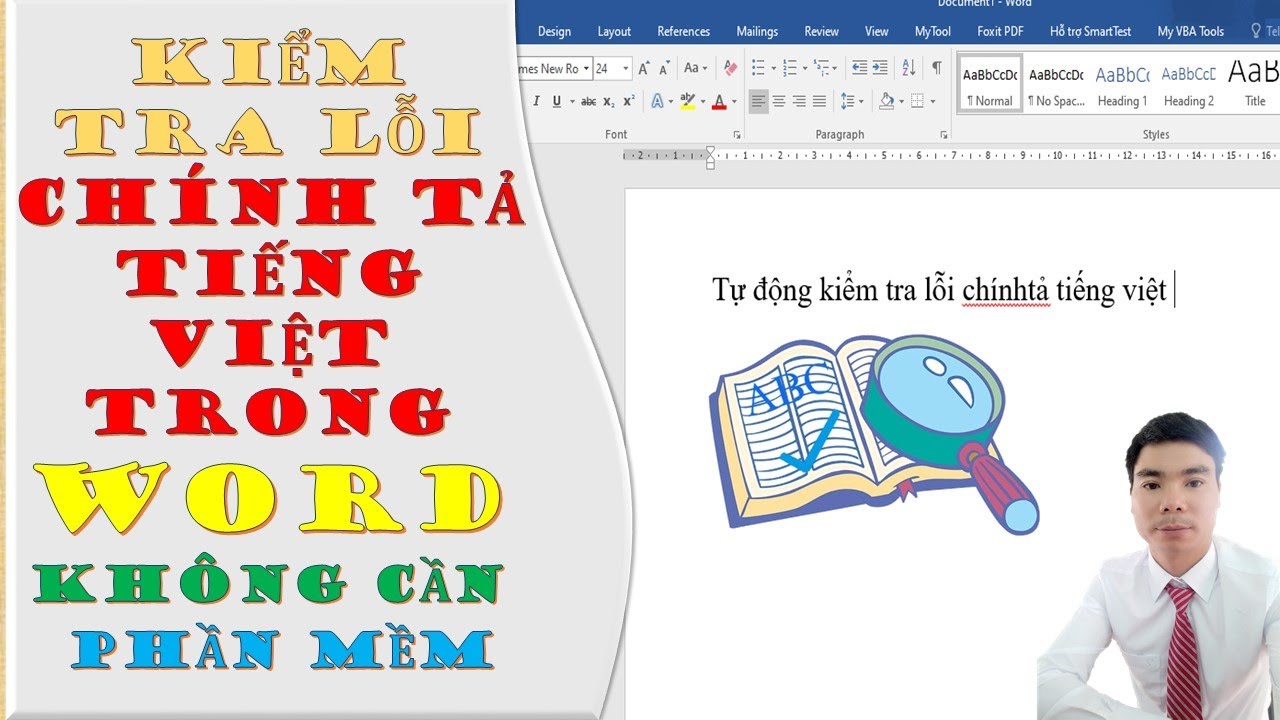Open the References tab
Screen dimensions: 1280x720
(684, 31)
